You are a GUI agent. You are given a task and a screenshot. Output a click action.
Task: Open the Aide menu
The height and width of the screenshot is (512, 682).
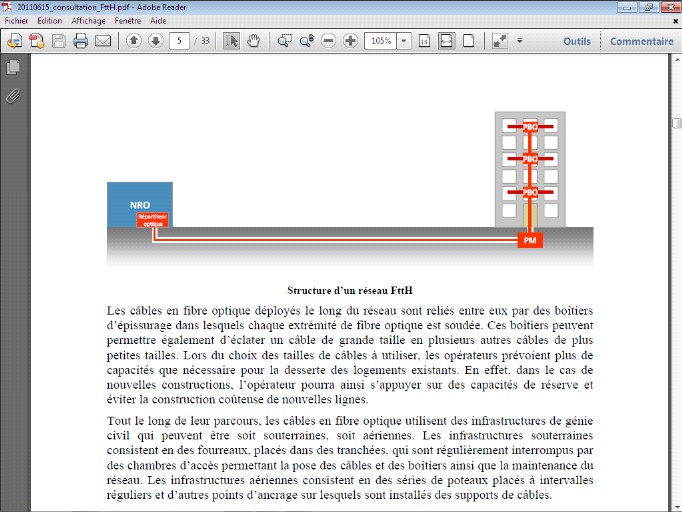click(158, 21)
